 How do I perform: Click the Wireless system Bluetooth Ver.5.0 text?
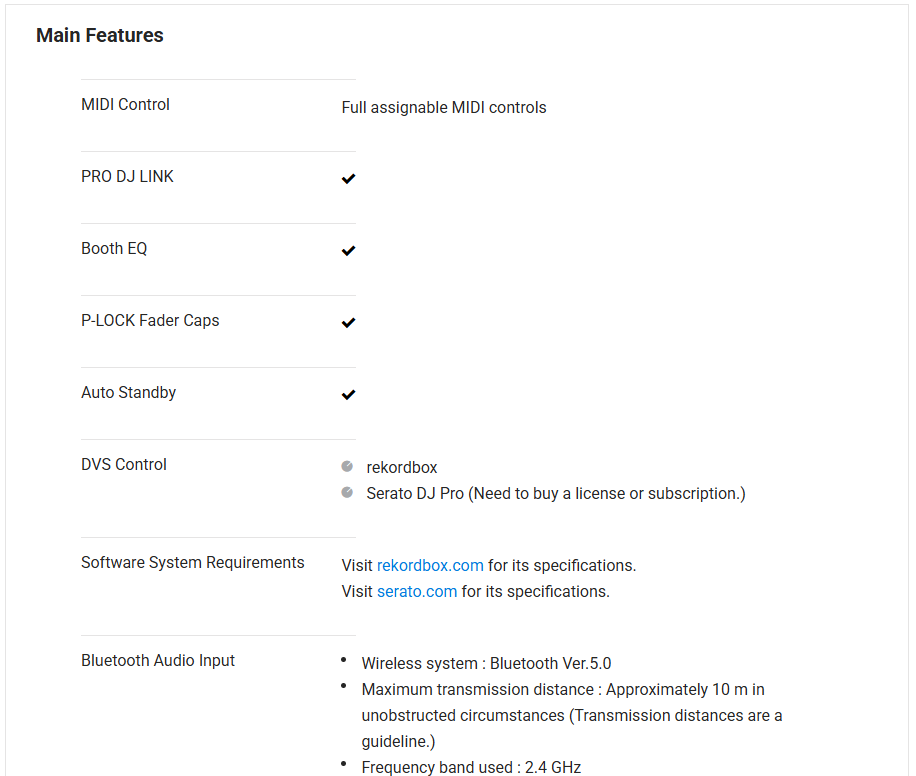click(x=486, y=663)
